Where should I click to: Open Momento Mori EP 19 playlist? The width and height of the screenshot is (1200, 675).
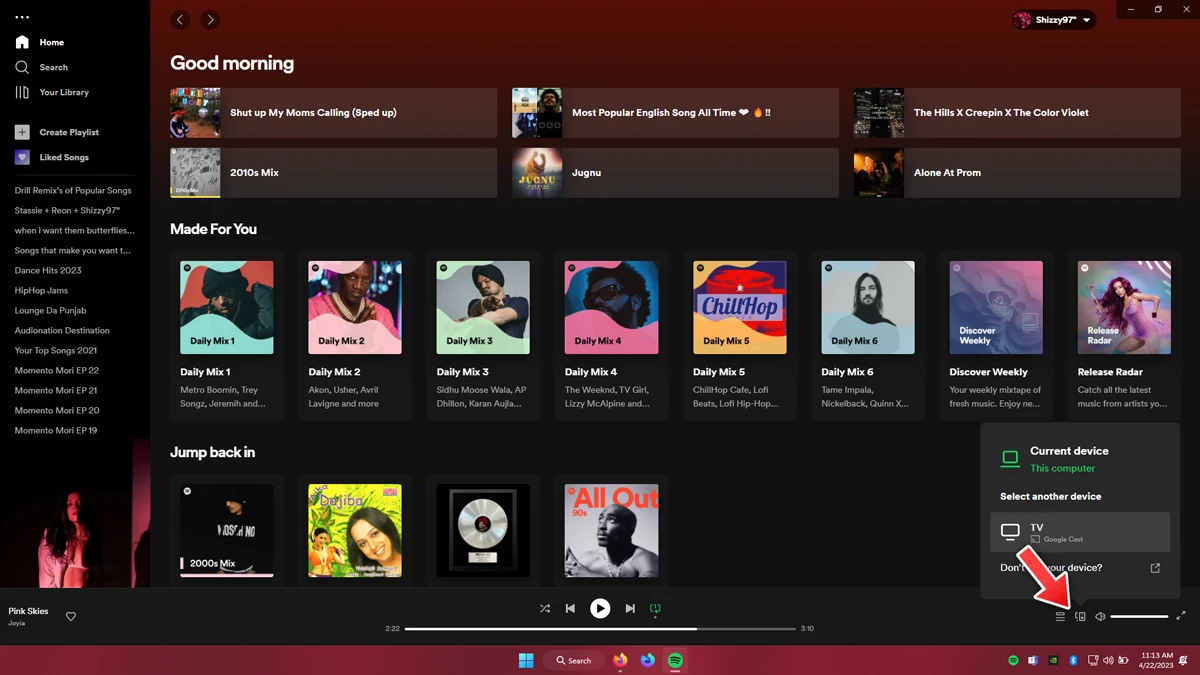tap(56, 430)
